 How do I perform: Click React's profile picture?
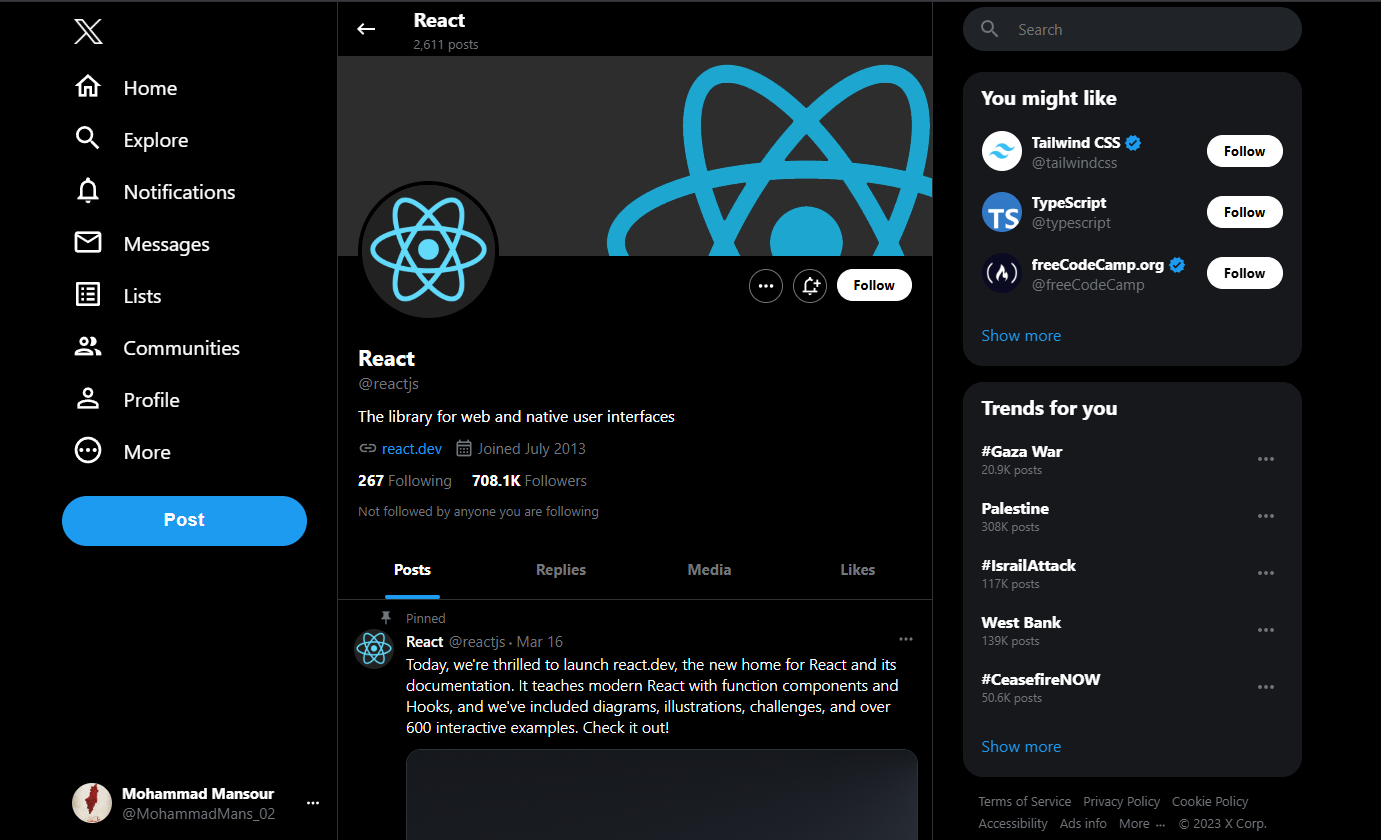[428, 250]
